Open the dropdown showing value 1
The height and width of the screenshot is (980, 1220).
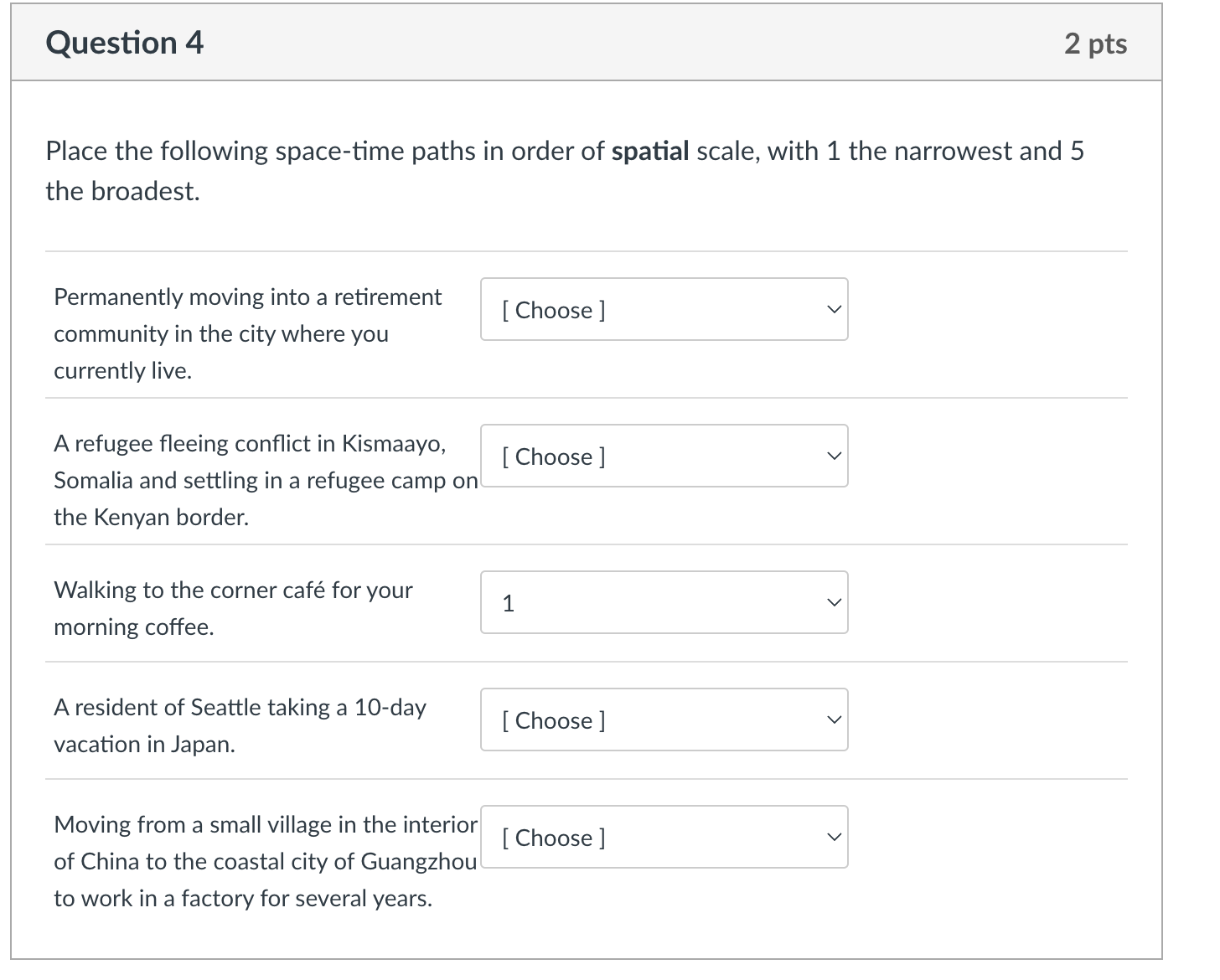click(664, 601)
